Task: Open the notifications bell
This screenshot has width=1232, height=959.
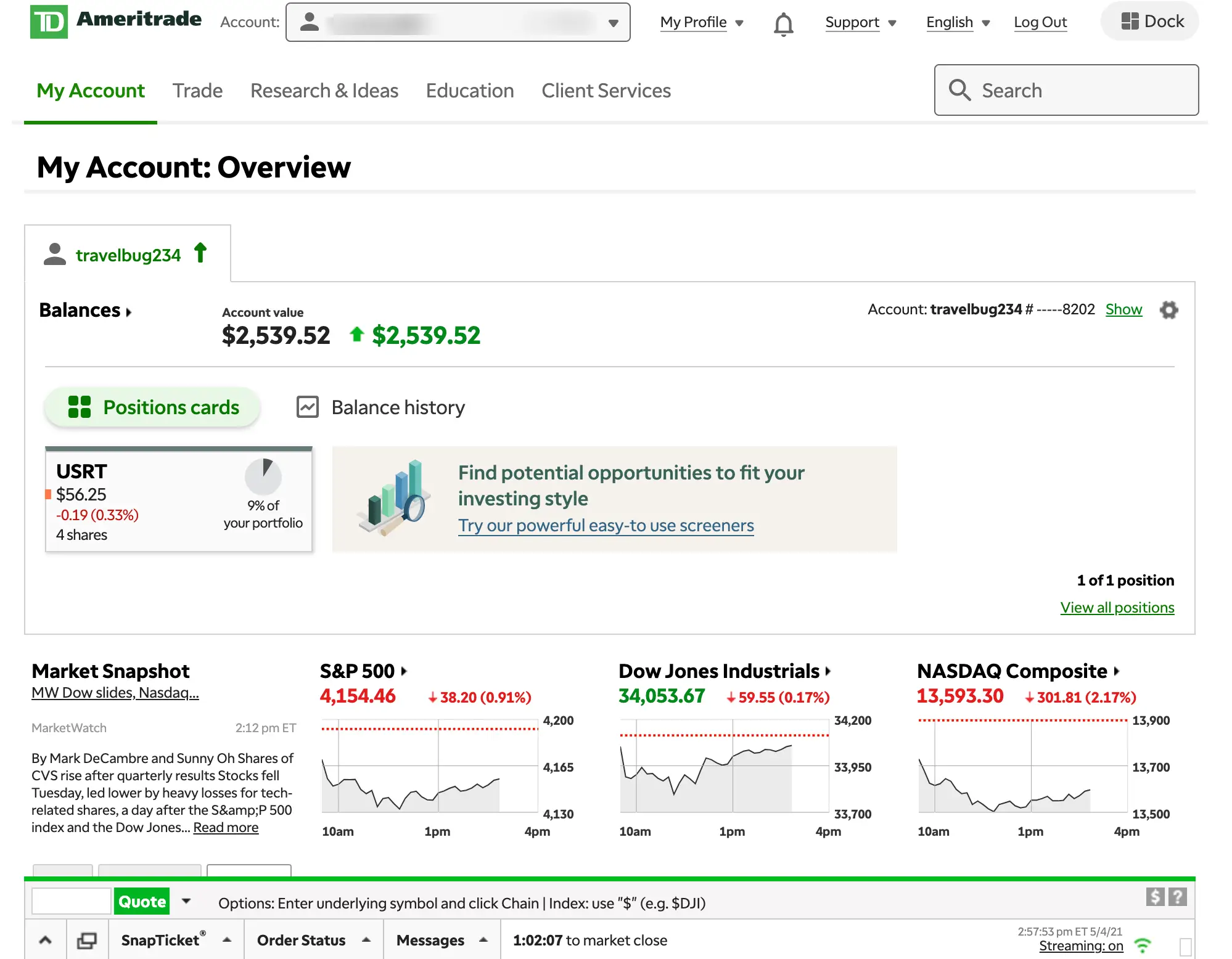Action: pyautogui.click(x=783, y=24)
